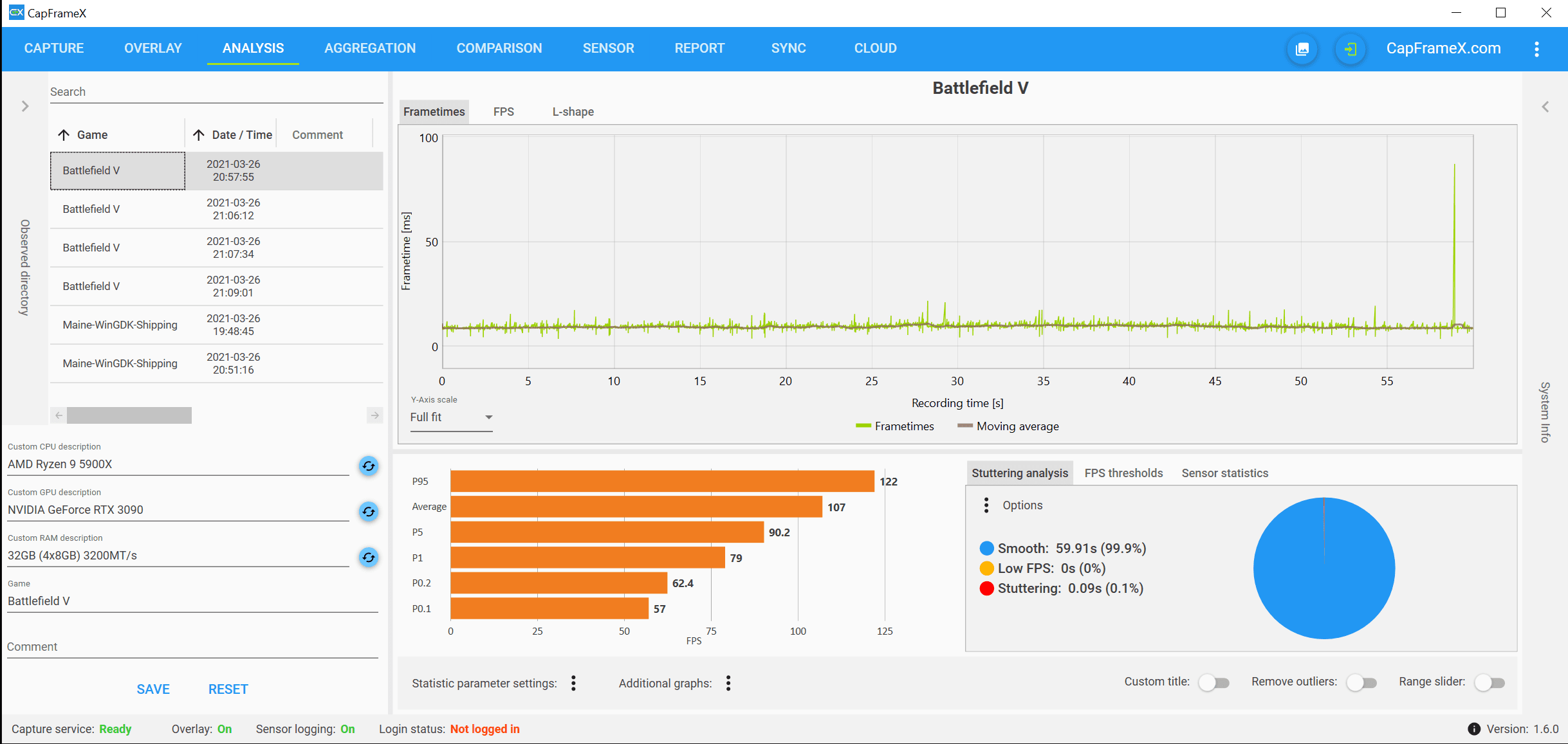Click the Custom RAM description field
Image resolution: width=1568 pixels, height=744 pixels.
point(178,556)
